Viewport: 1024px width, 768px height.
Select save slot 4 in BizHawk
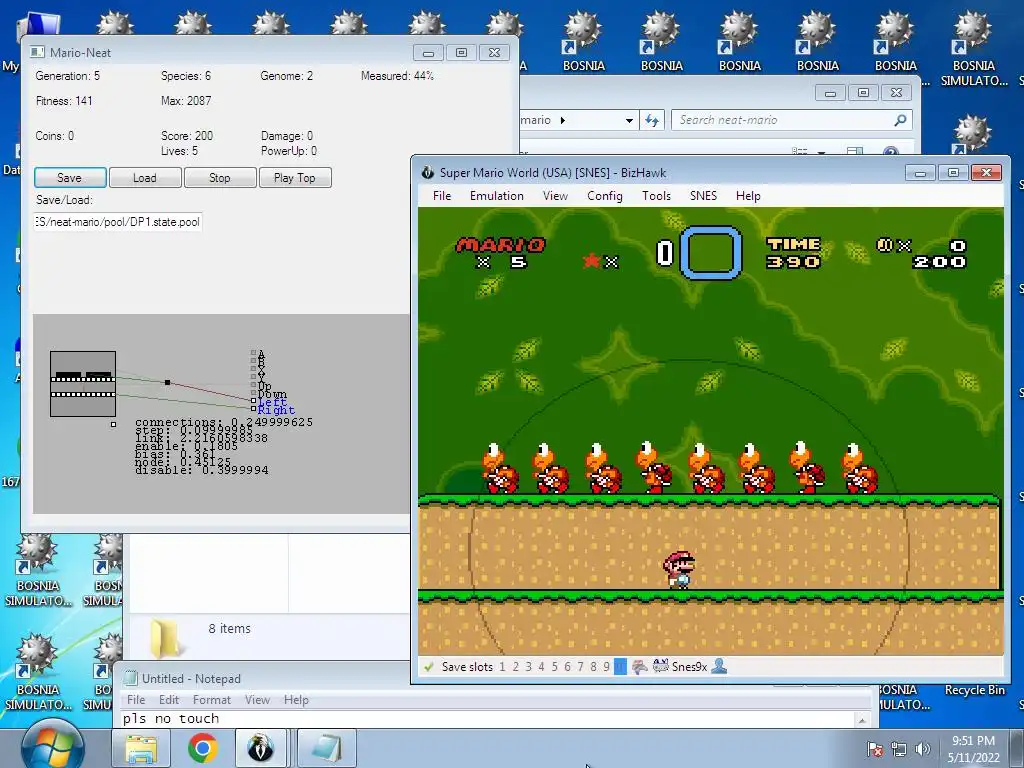(541, 667)
